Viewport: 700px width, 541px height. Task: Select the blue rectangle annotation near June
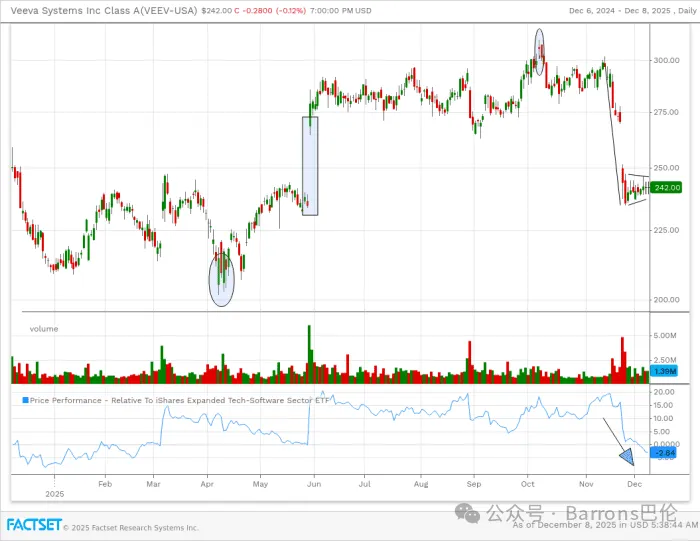(x=310, y=165)
